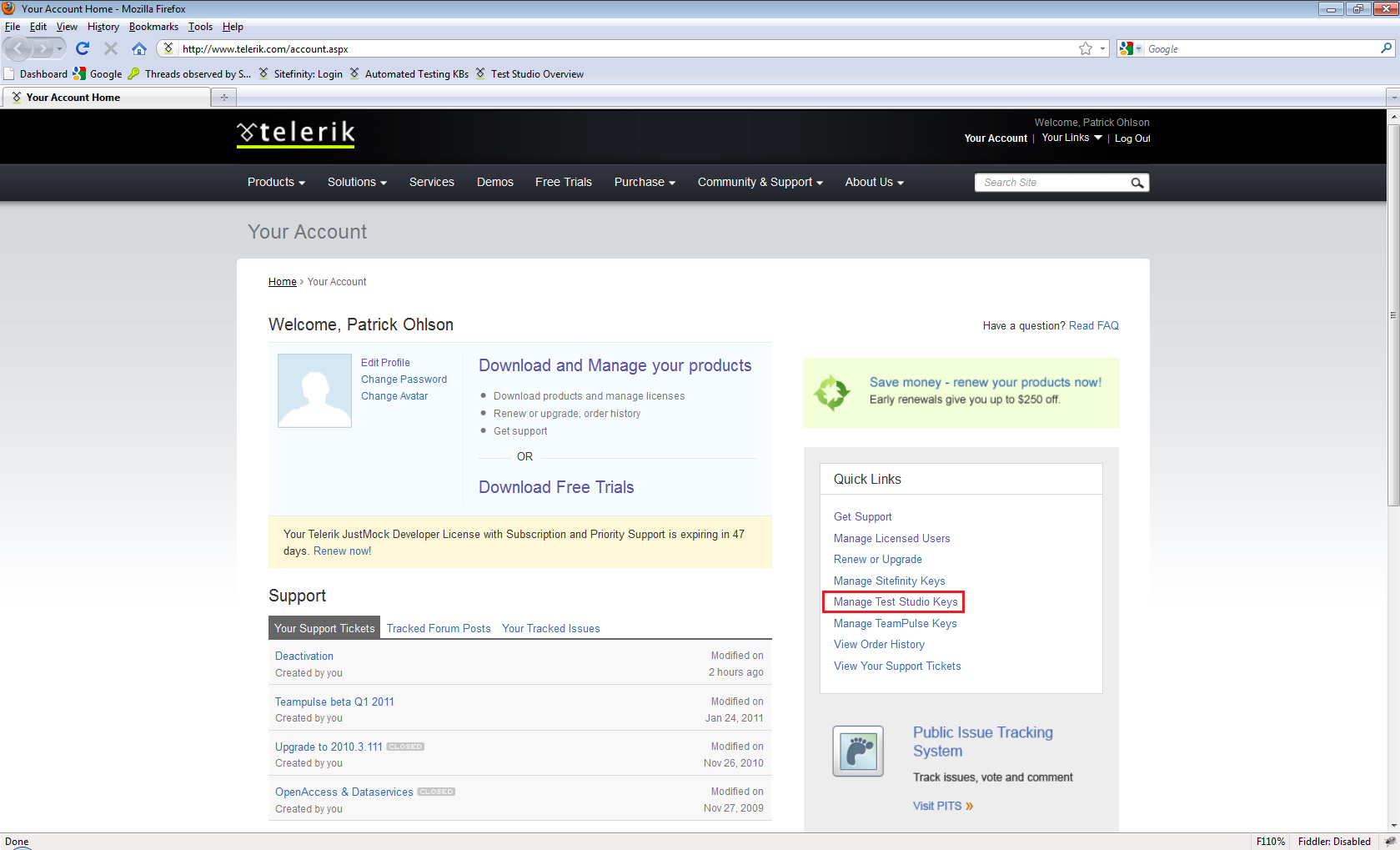Click the Manage Test Studio Keys link

(x=896, y=601)
